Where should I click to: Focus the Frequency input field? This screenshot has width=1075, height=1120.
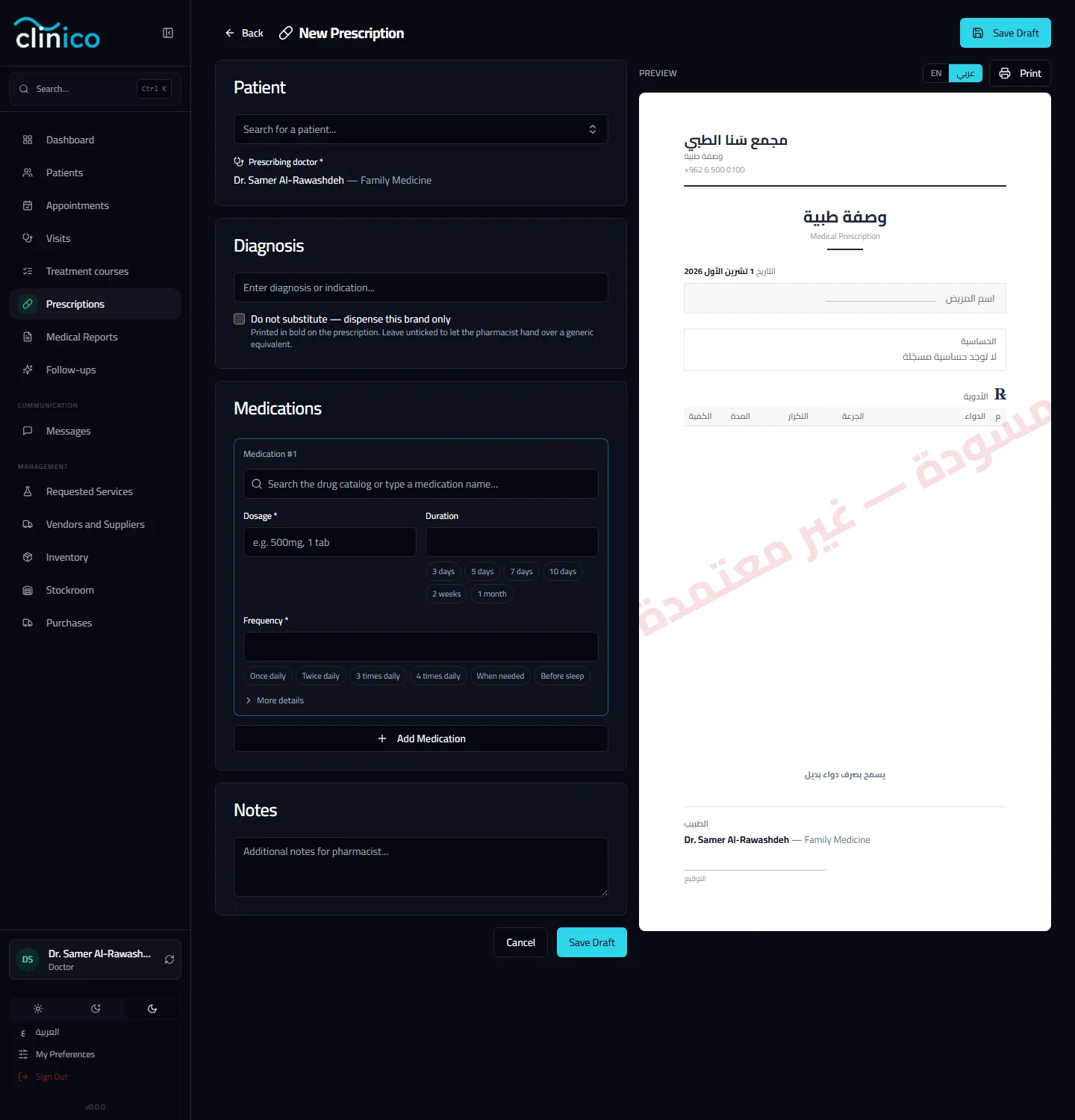pyautogui.click(x=421, y=647)
